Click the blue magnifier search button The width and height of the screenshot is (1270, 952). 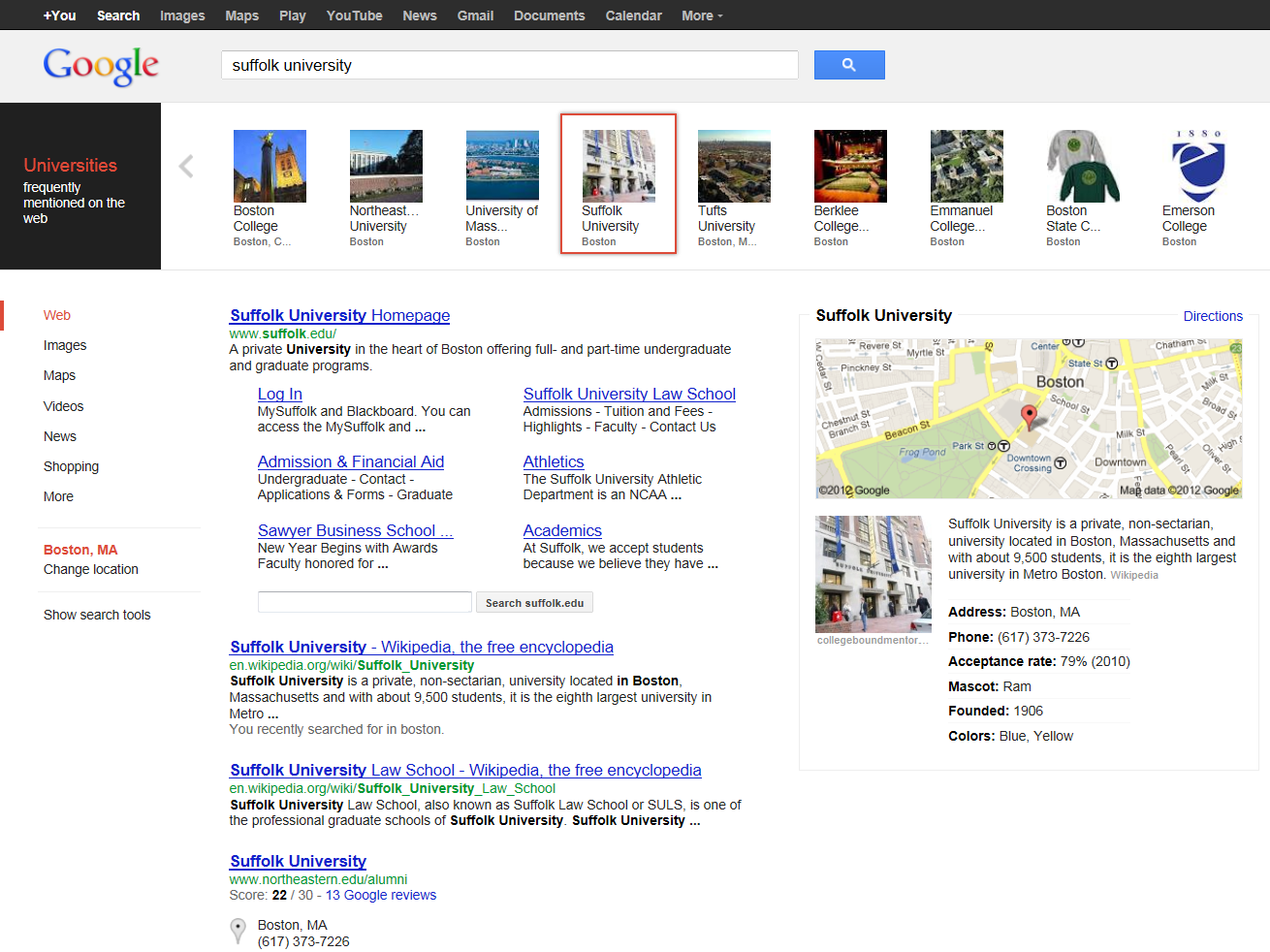[849, 65]
